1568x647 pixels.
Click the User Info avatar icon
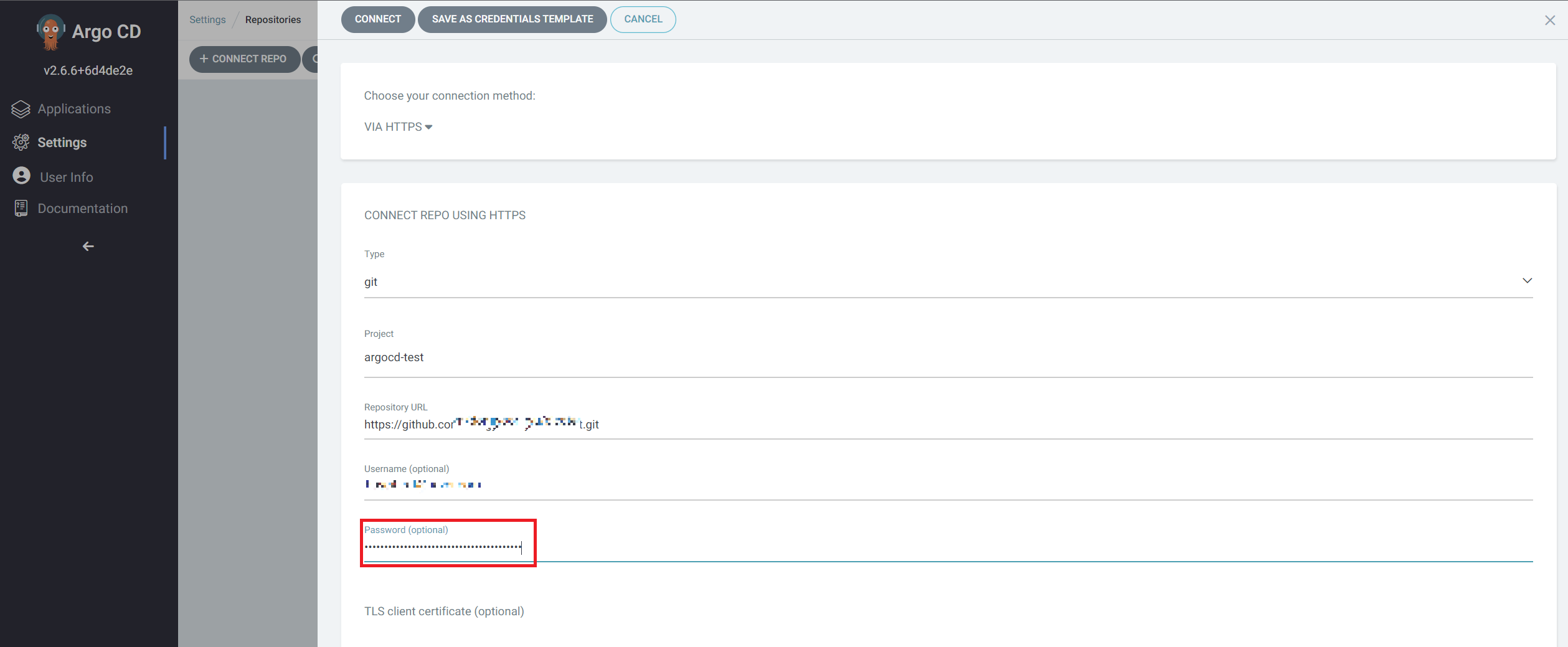pyautogui.click(x=21, y=176)
